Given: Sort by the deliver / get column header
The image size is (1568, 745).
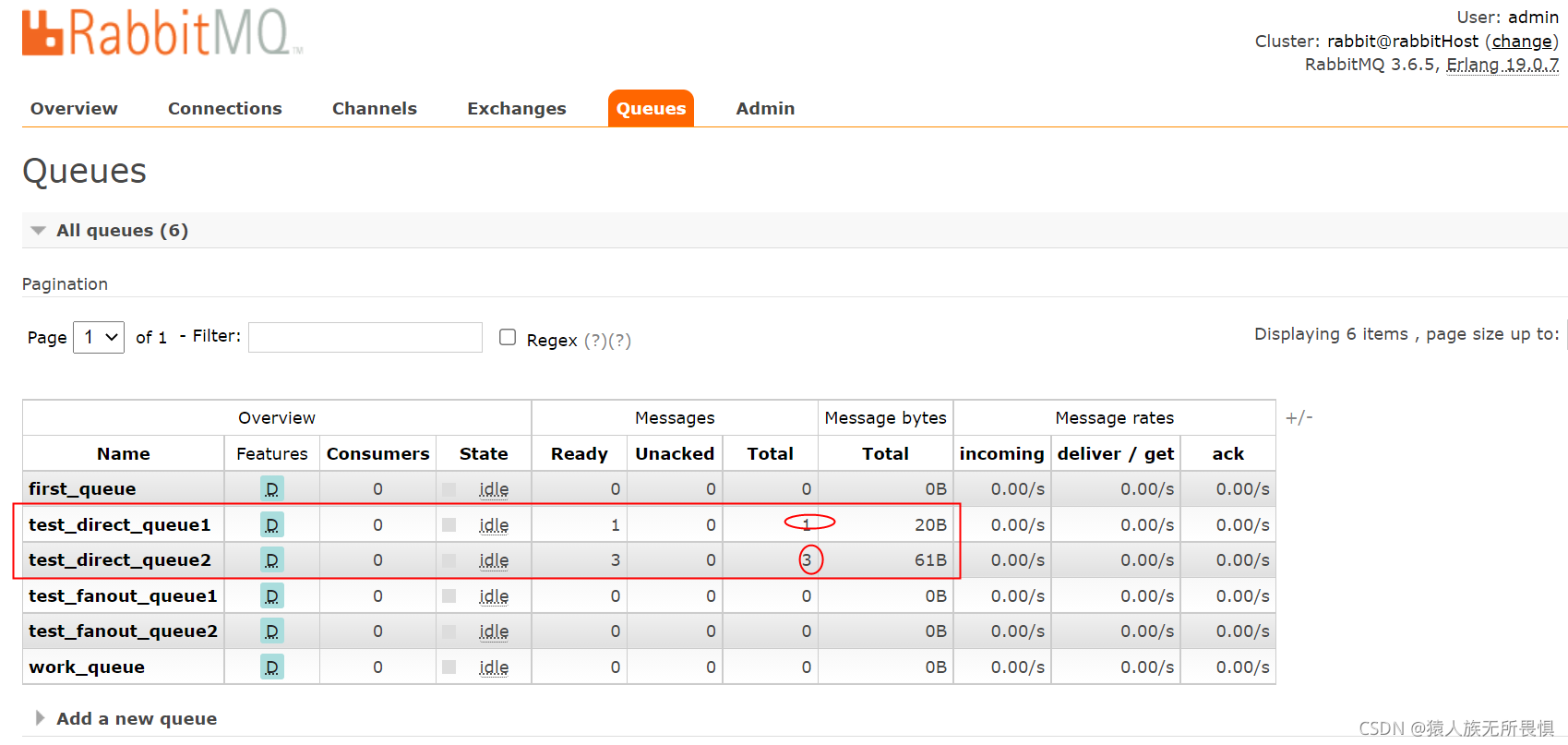Looking at the screenshot, I should 1116,453.
